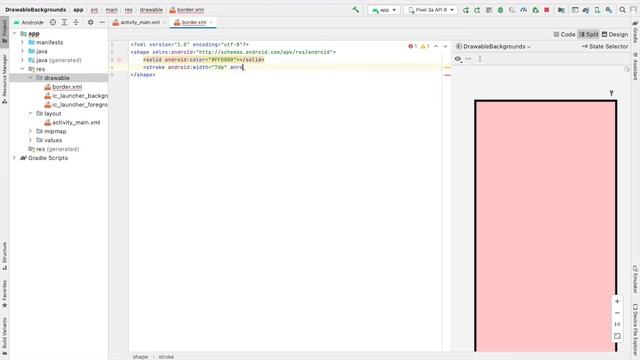Click the Search Everywhere magnifier icon
This screenshot has height=360, width=640.
click(x=622, y=10)
